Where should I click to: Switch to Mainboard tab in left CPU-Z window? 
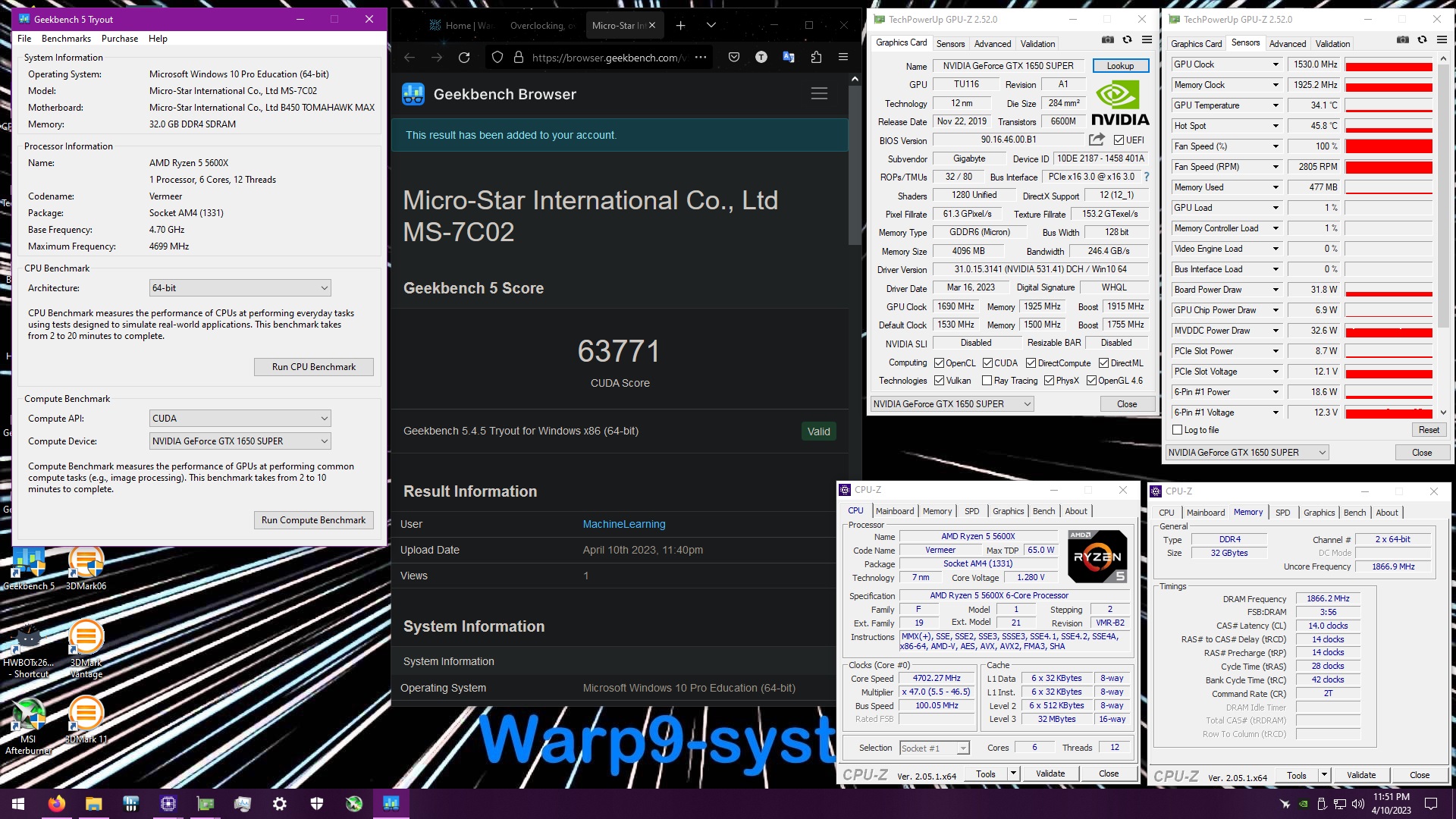(x=895, y=511)
